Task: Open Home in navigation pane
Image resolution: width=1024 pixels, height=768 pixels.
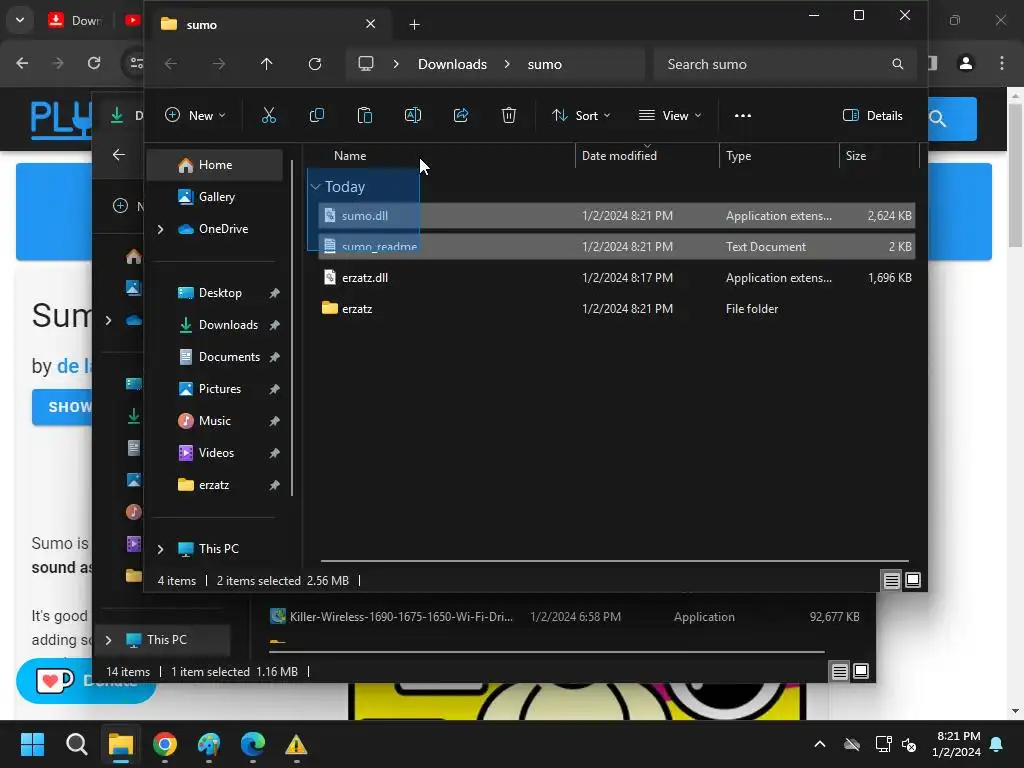Action: tap(214, 165)
